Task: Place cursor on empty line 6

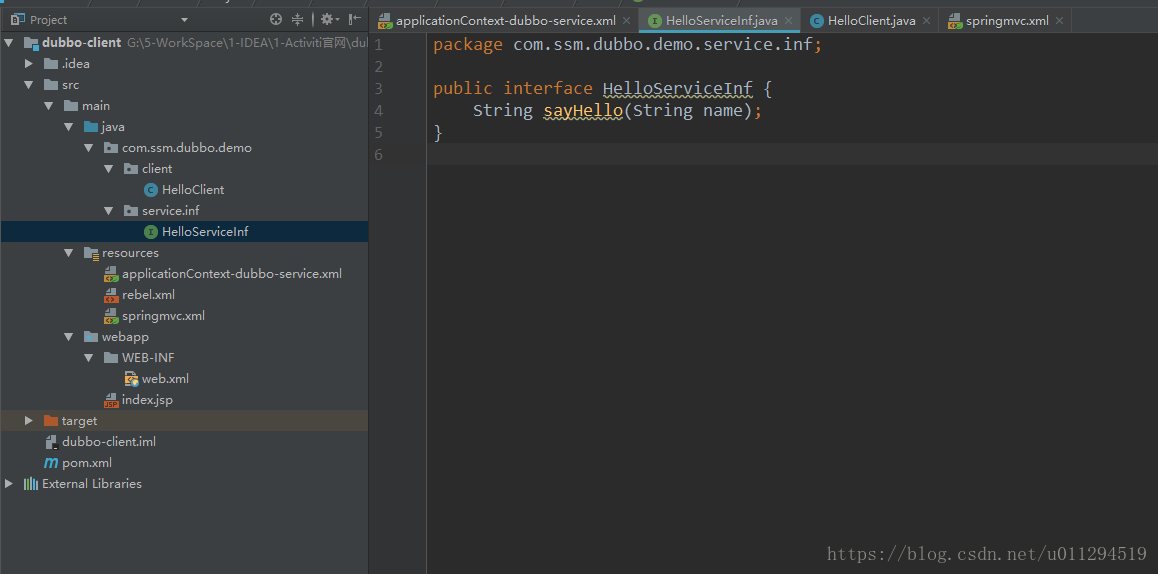Action: pyautogui.click(x=792, y=154)
